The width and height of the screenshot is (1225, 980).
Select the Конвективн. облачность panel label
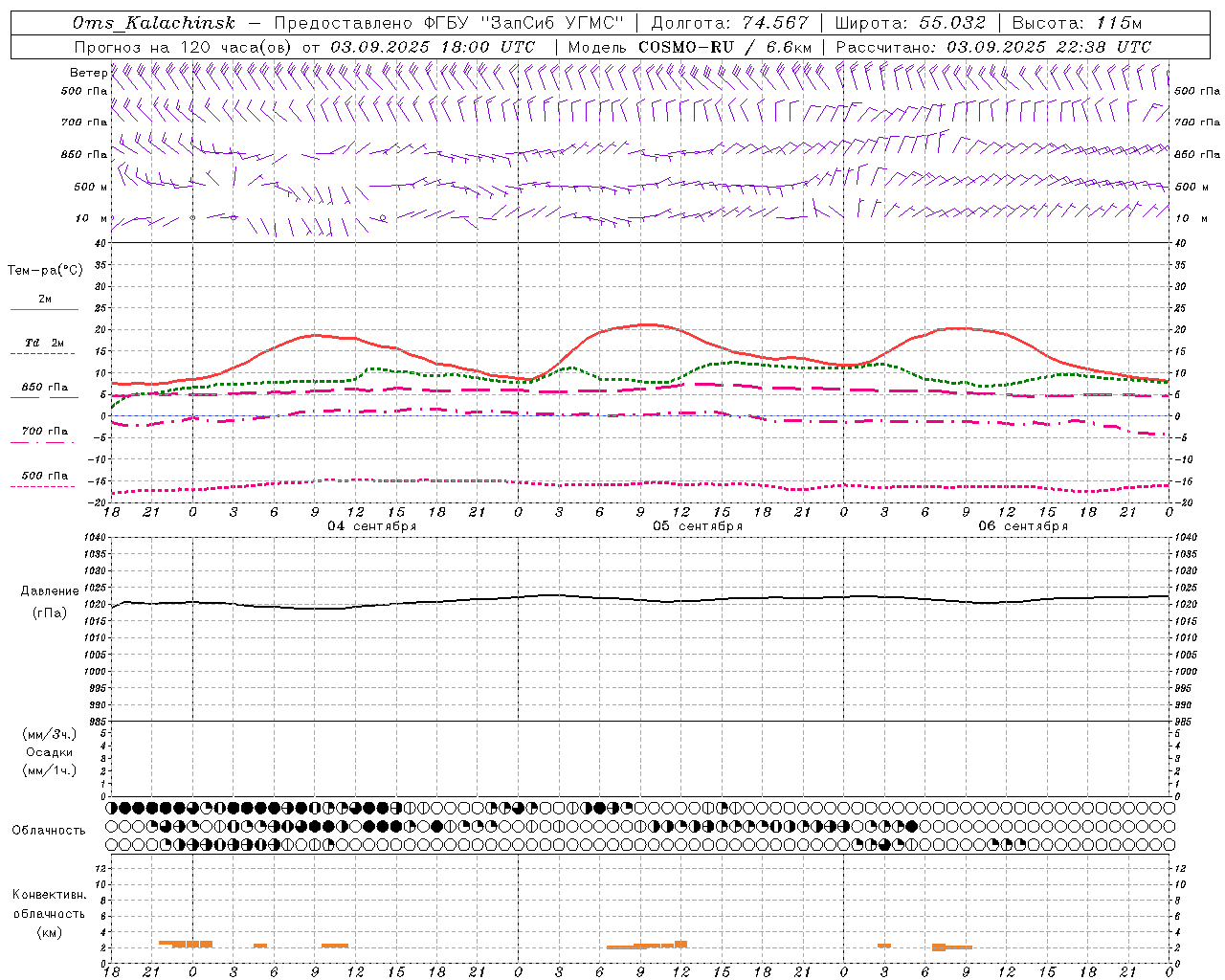pos(49,903)
